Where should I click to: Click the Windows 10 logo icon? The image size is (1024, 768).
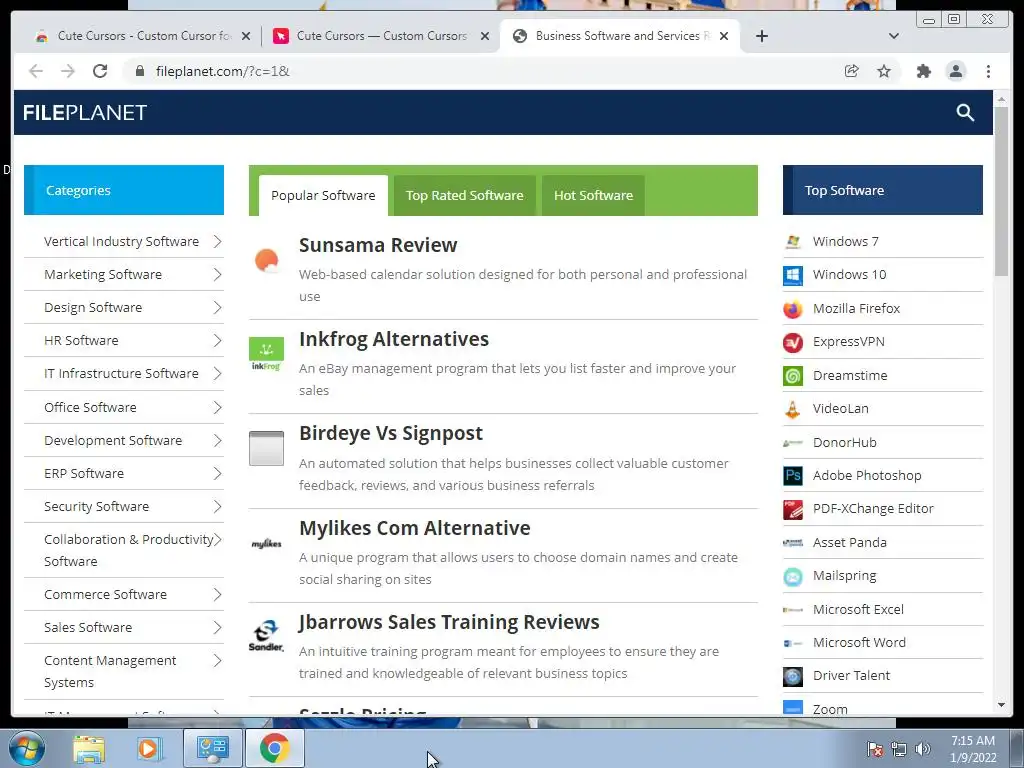[793, 275]
